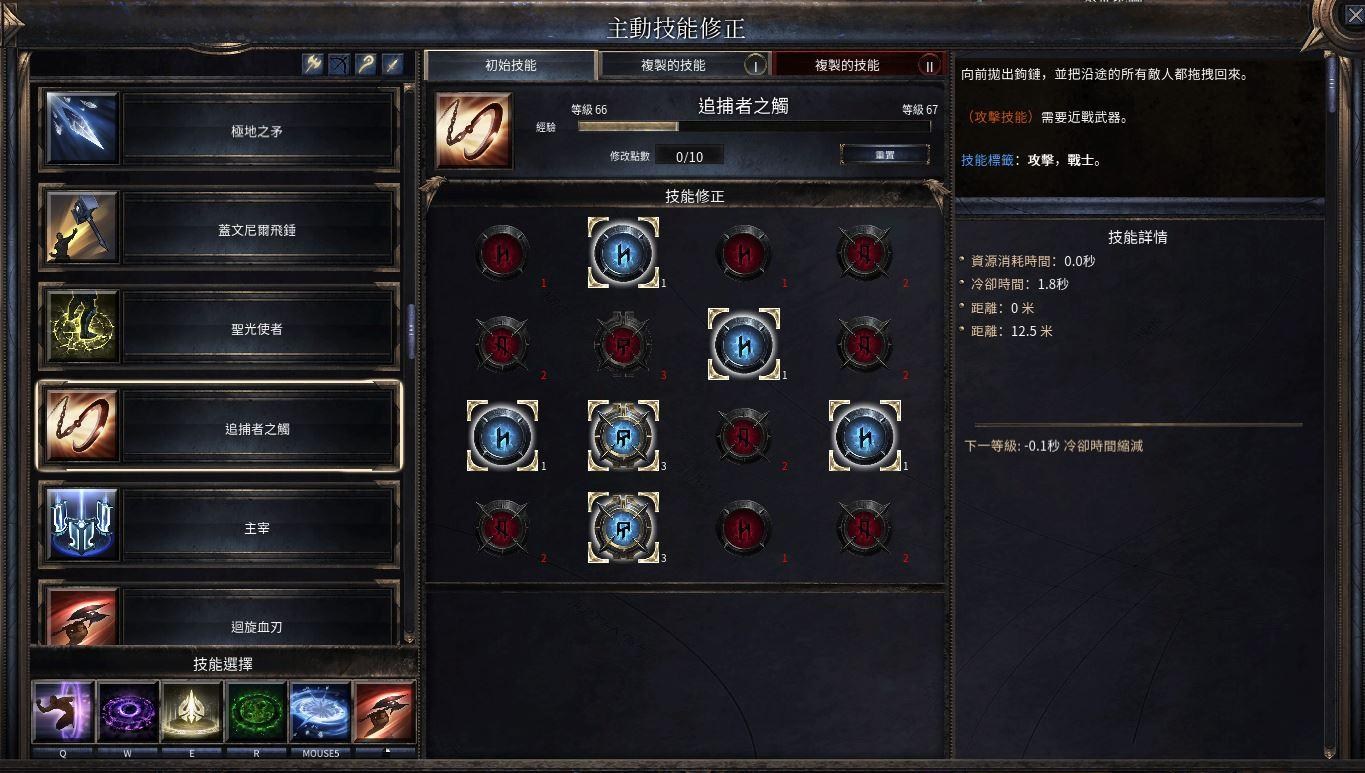Toggle the axe weapon filter icon
The width and height of the screenshot is (1365, 773).
(x=314, y=64)
